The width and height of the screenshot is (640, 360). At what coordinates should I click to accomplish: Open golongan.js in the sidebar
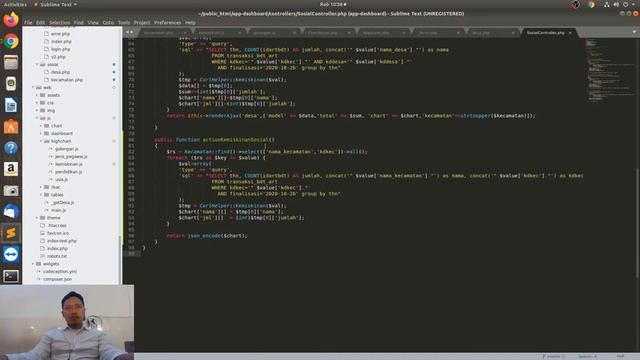[x=67, y=149]
